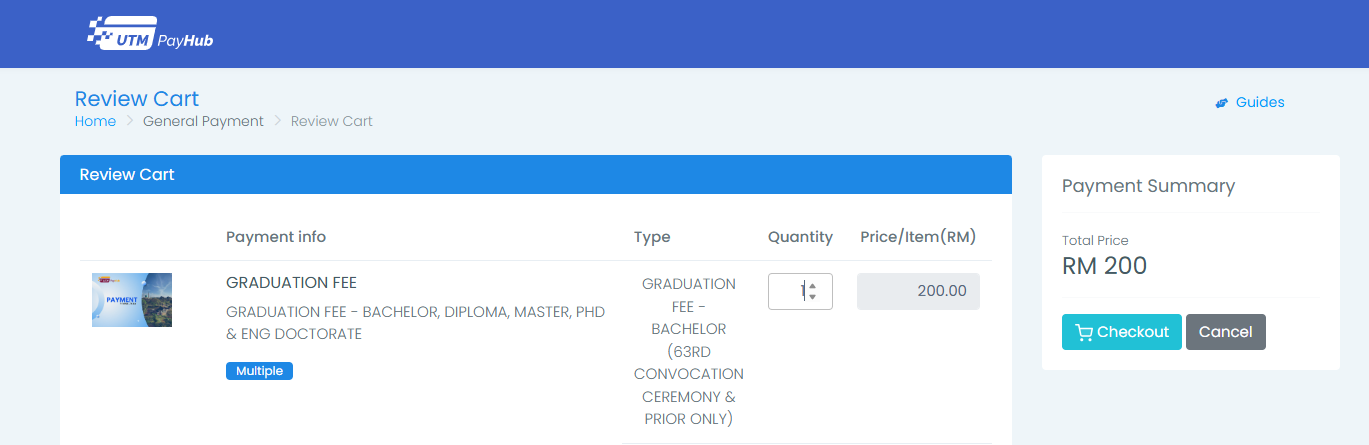Open the Guides link
The image size is (1369, 445).
[1259, 102]
